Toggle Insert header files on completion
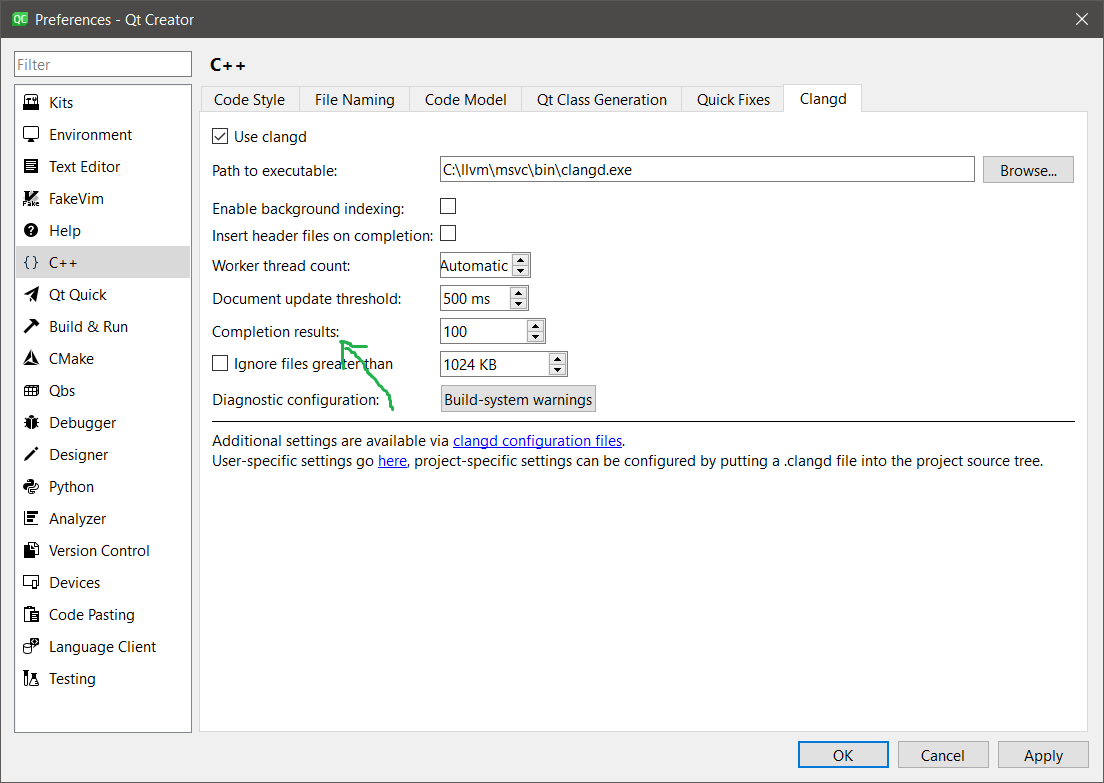 pyautogui.click(x=448, y=234)
